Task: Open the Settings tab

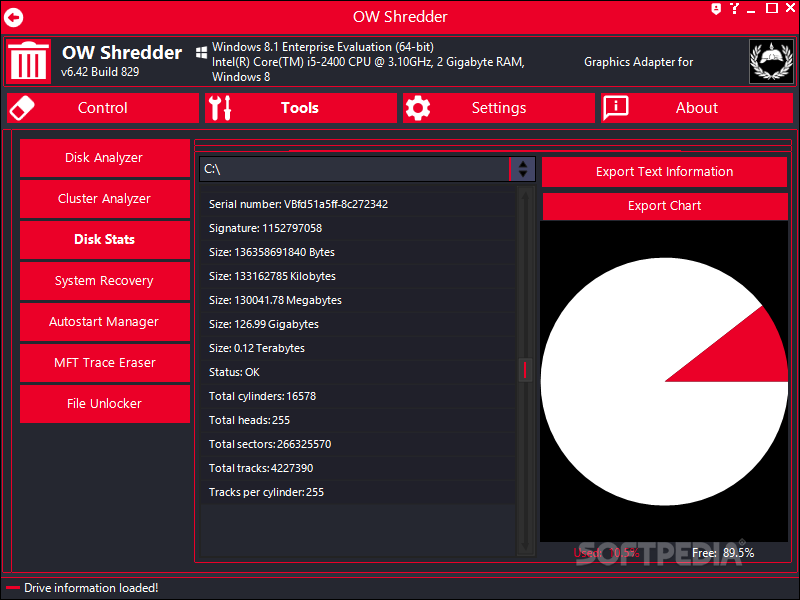Action: pyautogui.click(x=498, y=108)
